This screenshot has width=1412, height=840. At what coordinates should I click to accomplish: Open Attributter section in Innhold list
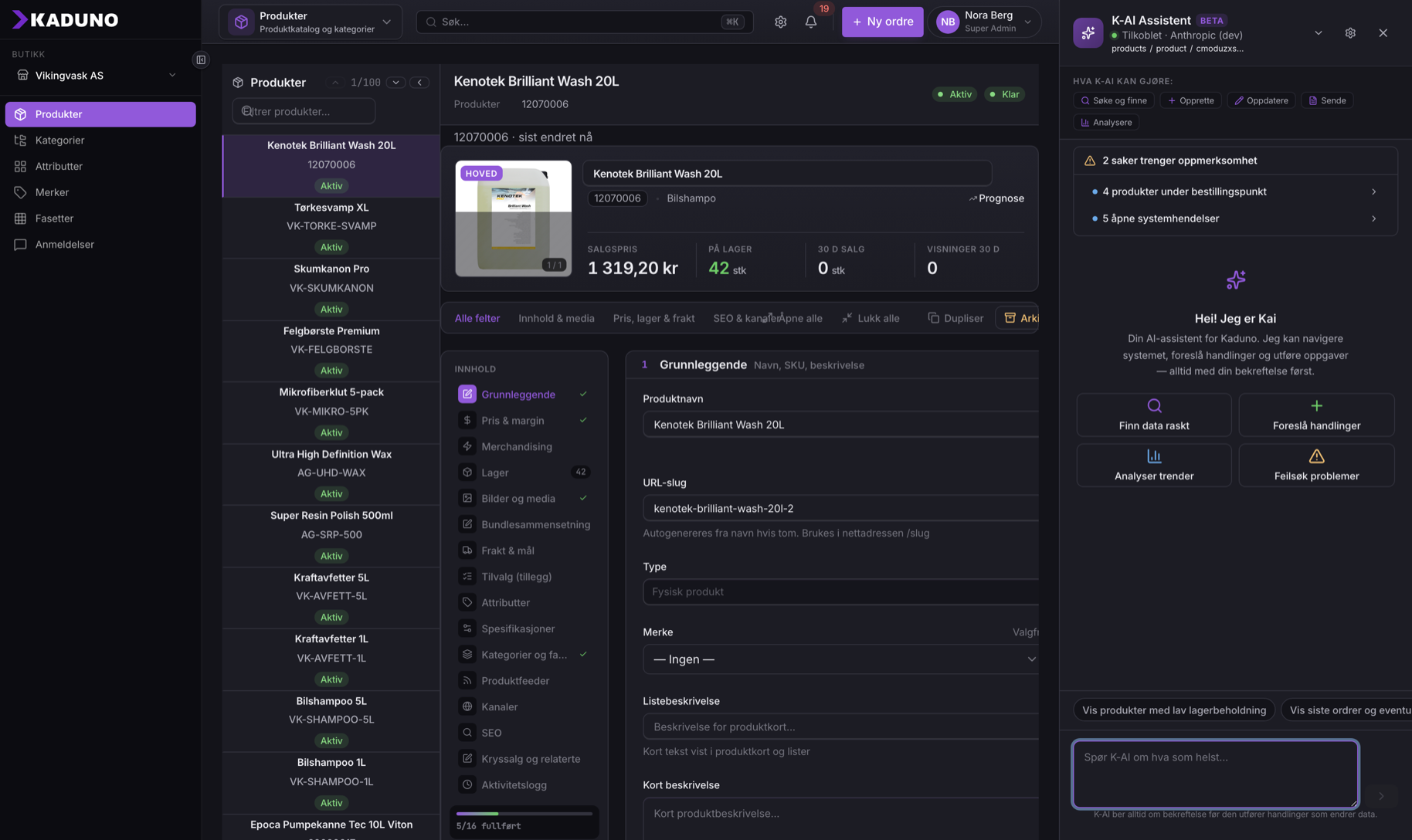pos(524,603)
